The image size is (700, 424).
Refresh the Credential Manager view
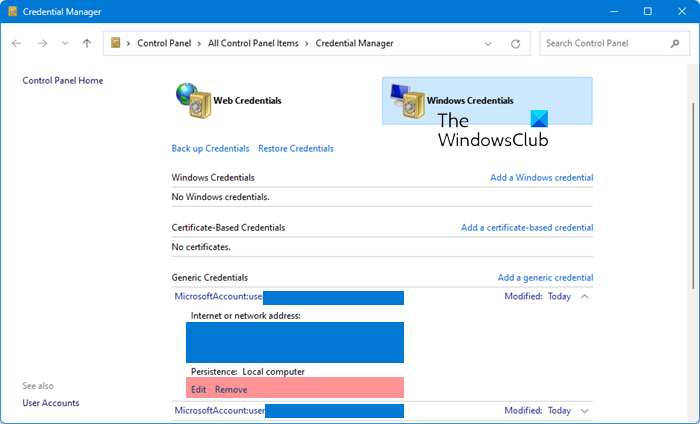click(x=516, y=44)
